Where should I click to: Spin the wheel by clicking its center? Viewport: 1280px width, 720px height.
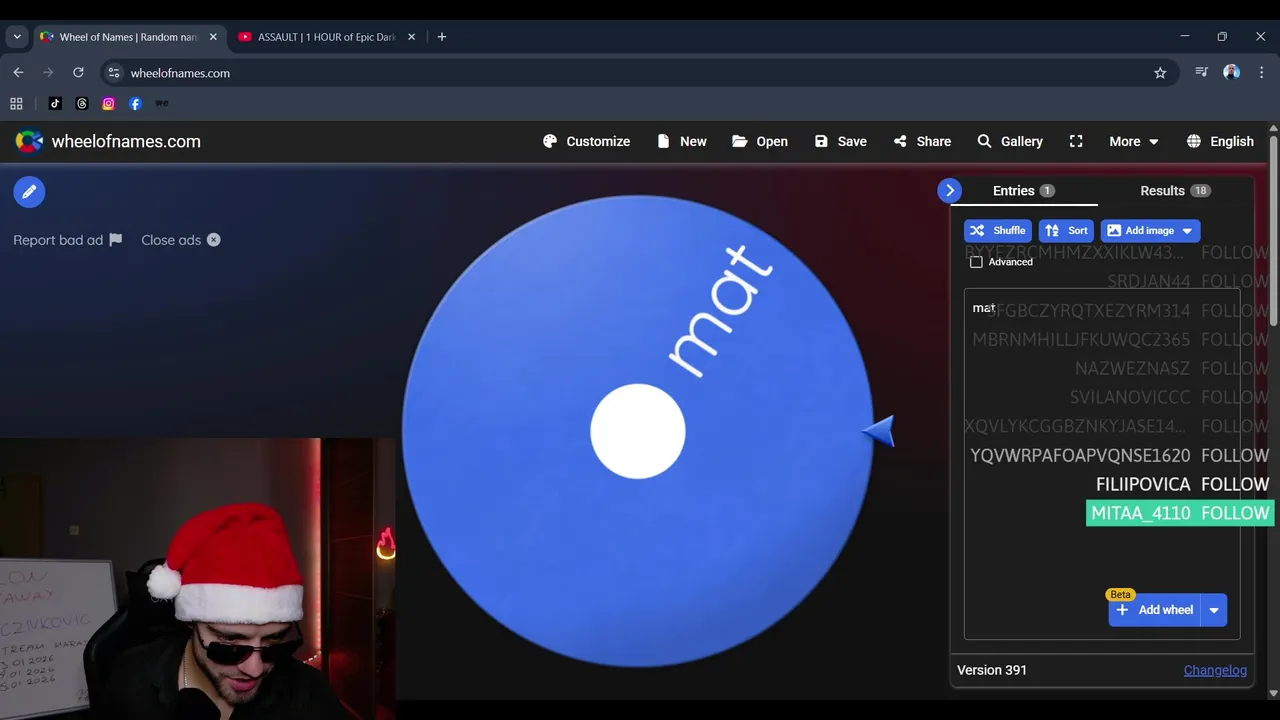tap(638, 432)
